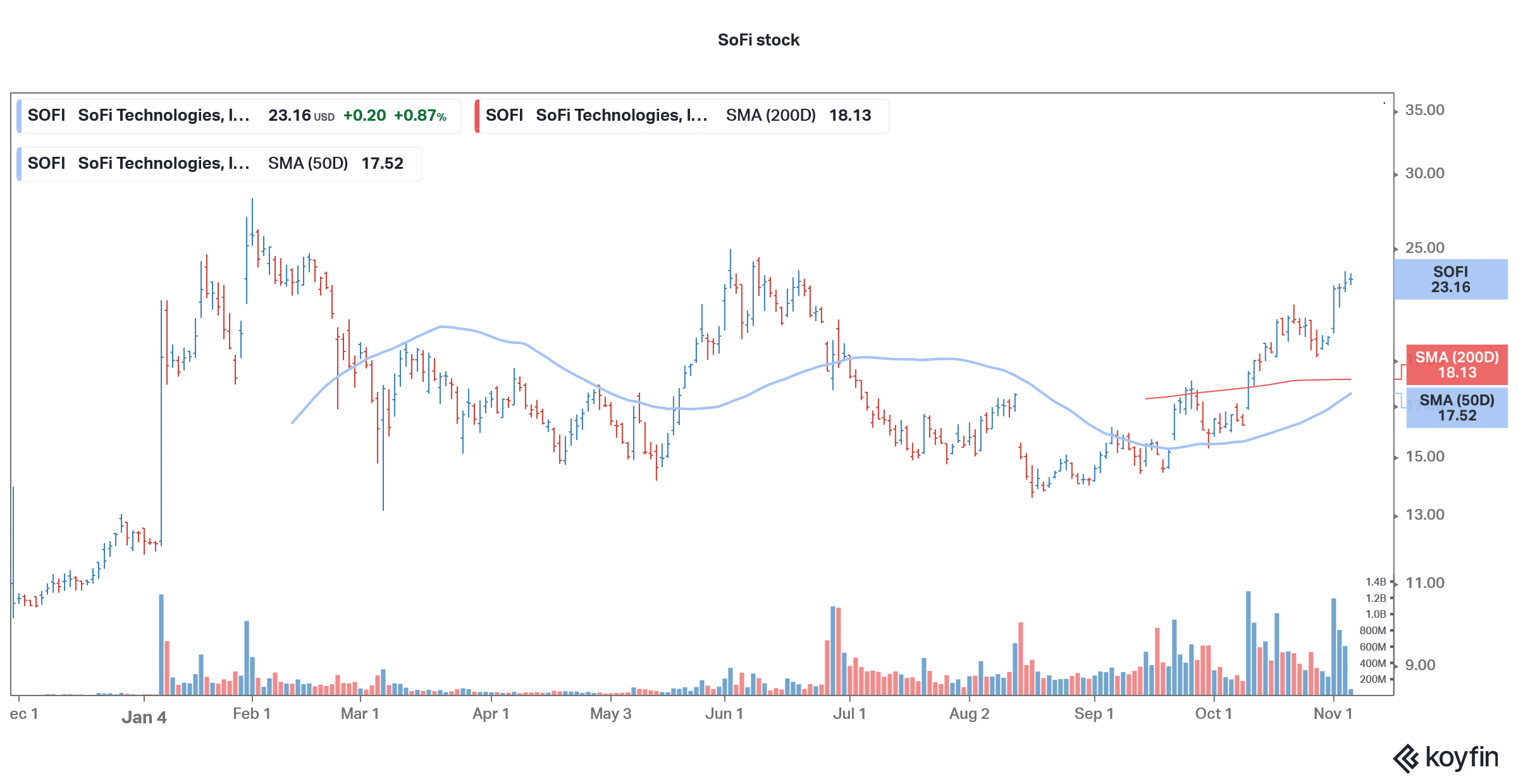
Task: Click the May 3 date label
Action: coord(610,714)
